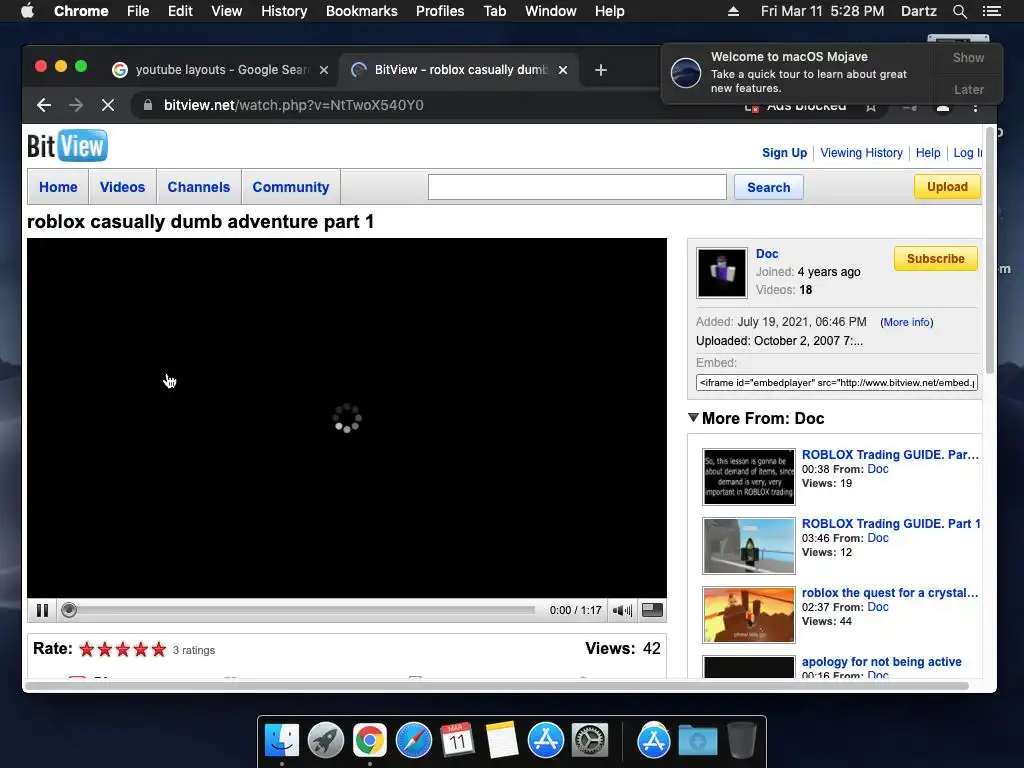Click the site padlock icon in address bar
This screenshot has width=1024, height=768.
coord(148,105)
